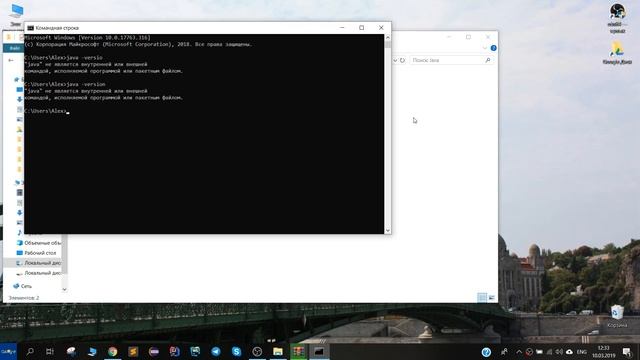Expand the Explorer address history dropdown

[x=395, y=60]
